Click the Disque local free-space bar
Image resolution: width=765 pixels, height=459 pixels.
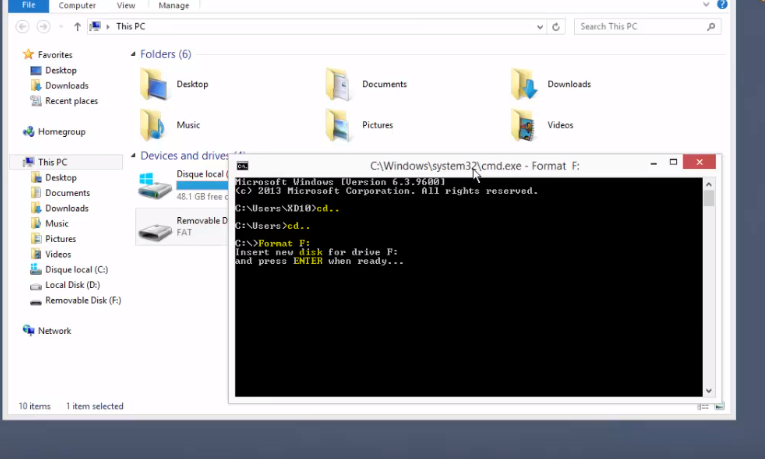(x=202, y=185)
